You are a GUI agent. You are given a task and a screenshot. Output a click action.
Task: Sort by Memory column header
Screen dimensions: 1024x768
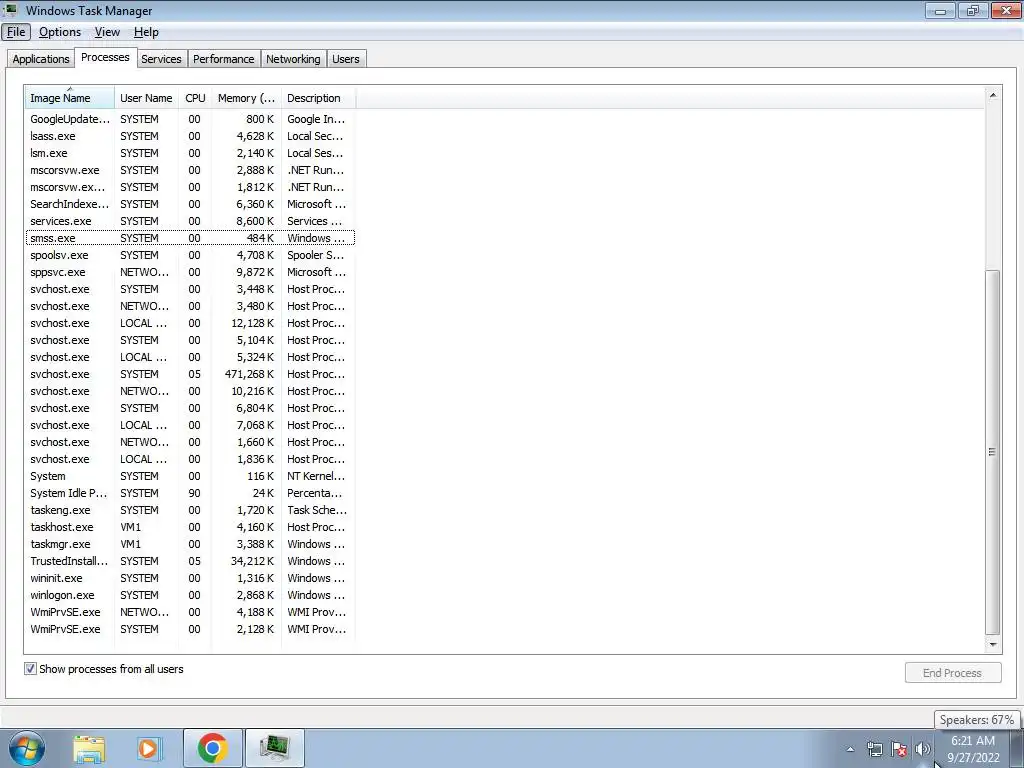click(x=246, y=98)
